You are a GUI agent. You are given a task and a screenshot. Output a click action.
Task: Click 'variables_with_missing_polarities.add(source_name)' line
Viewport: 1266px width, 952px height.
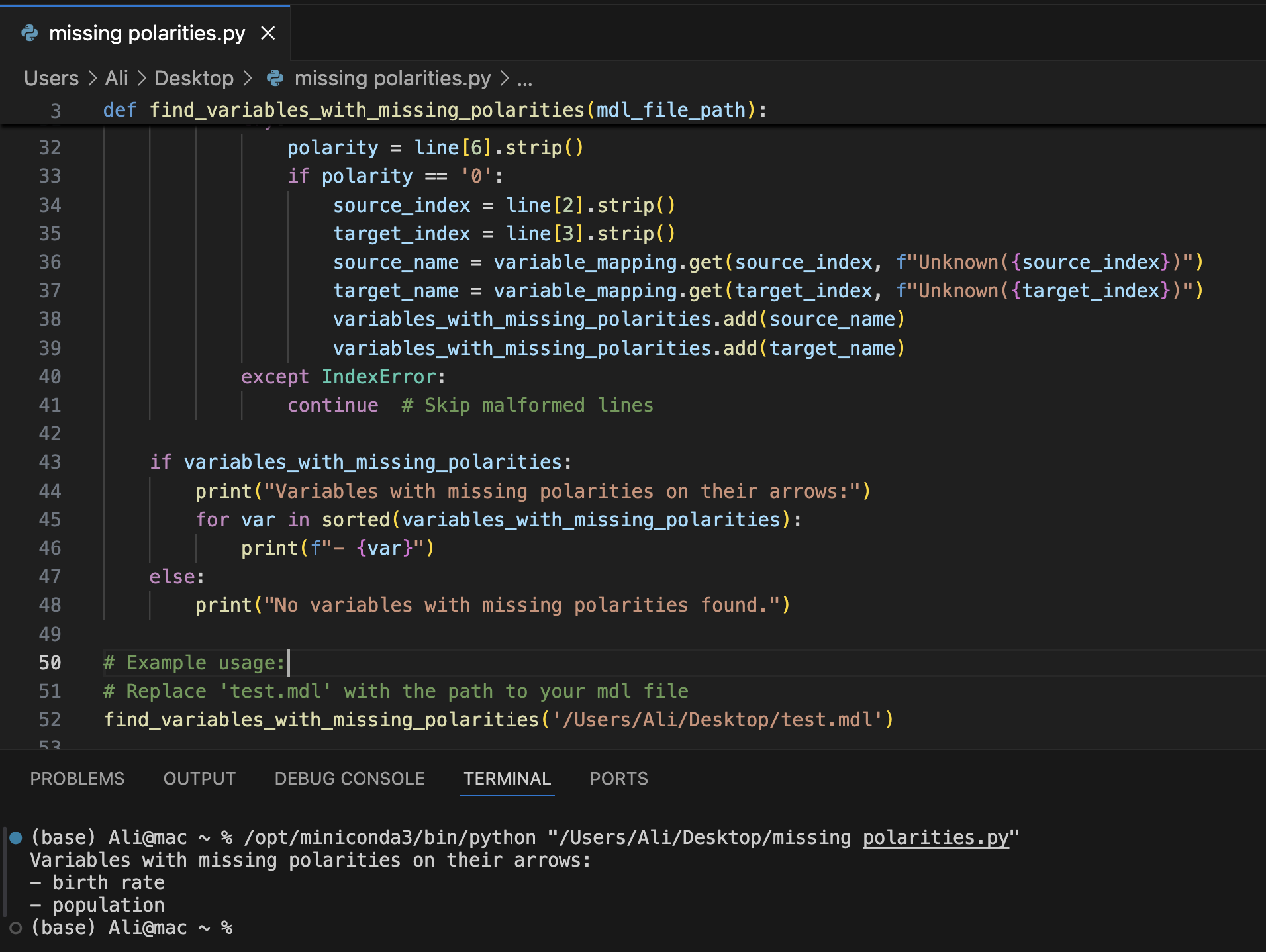tap(619, 319)
